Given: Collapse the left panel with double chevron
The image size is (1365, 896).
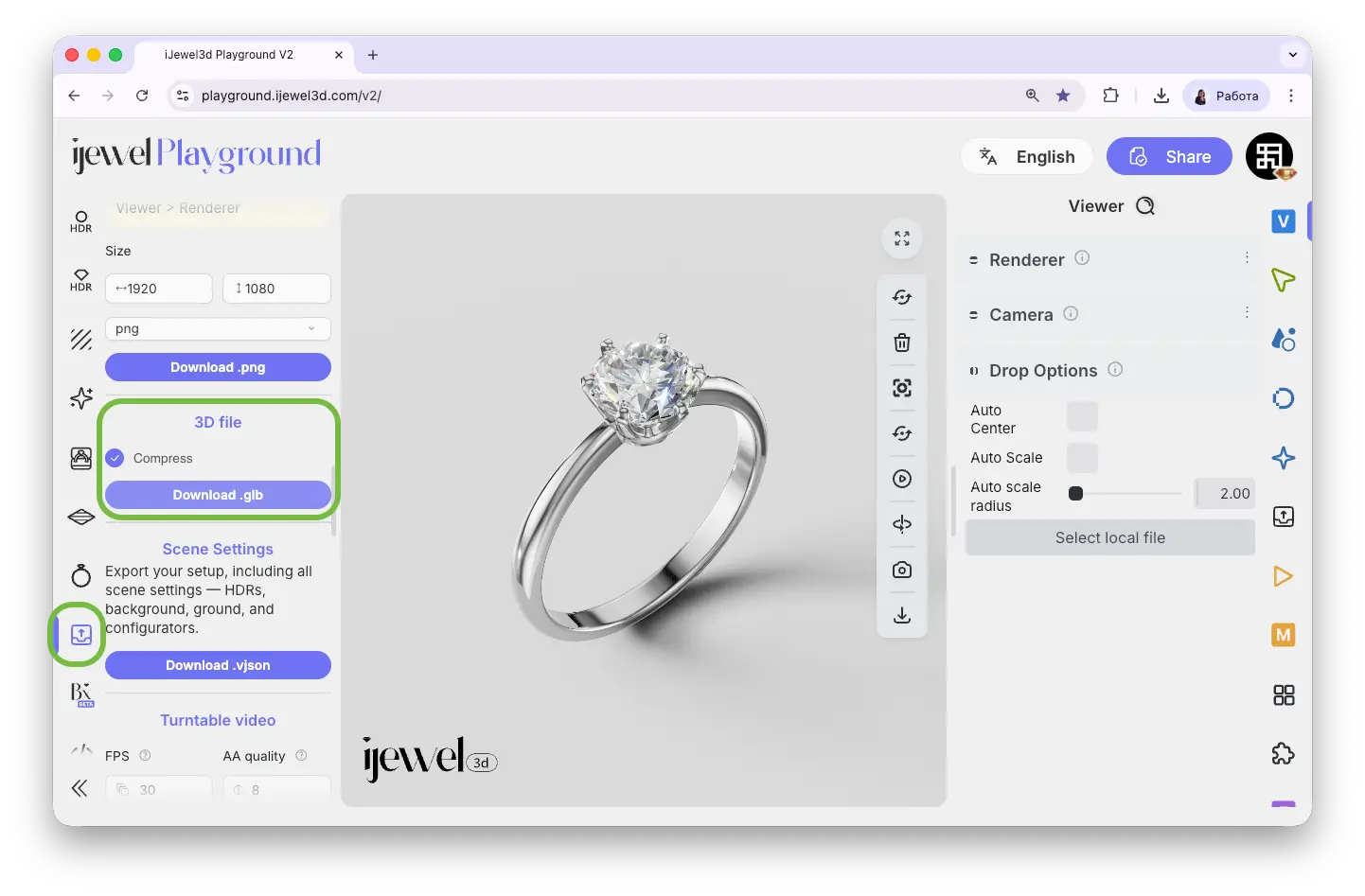Looking at the screenshot, I should tap(80, 788).
